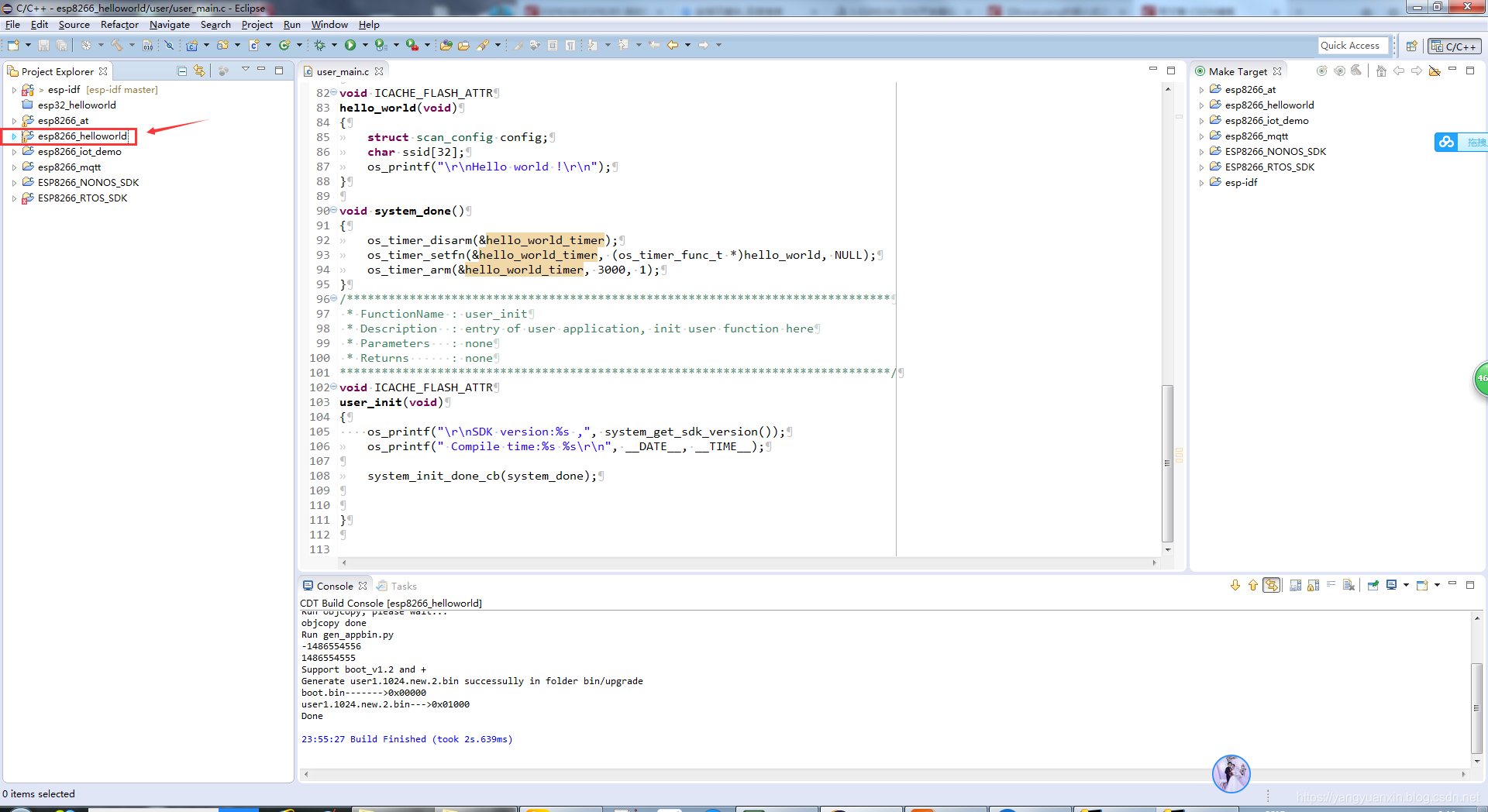1488x812 pixels.
Task: Toggle Block Selection Mode icon
Action: tap(553, 45)
